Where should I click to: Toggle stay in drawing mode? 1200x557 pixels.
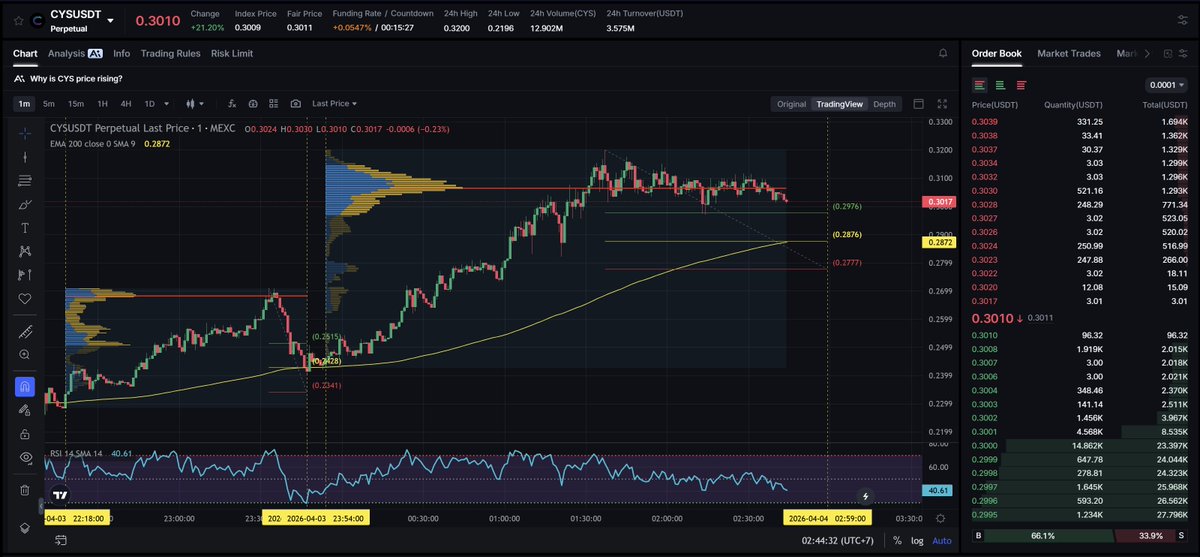click(25, 410)
